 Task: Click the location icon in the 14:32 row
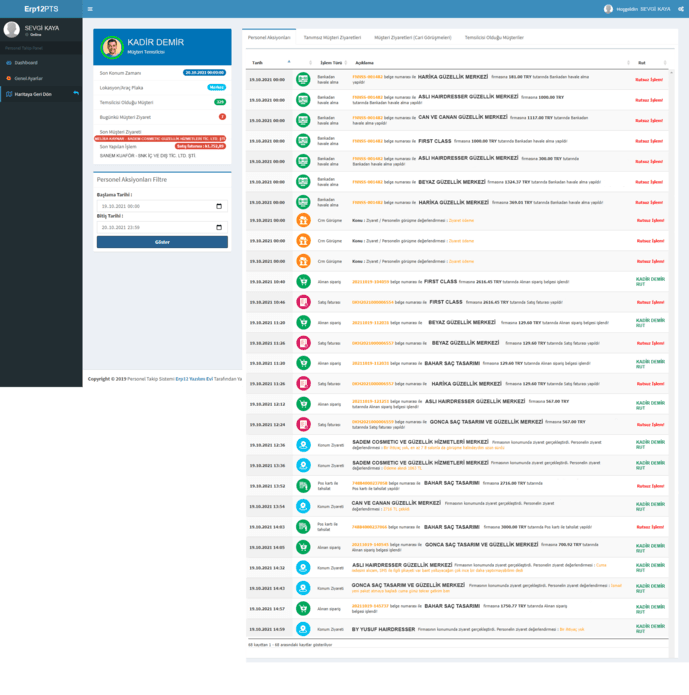click(303, 568)
